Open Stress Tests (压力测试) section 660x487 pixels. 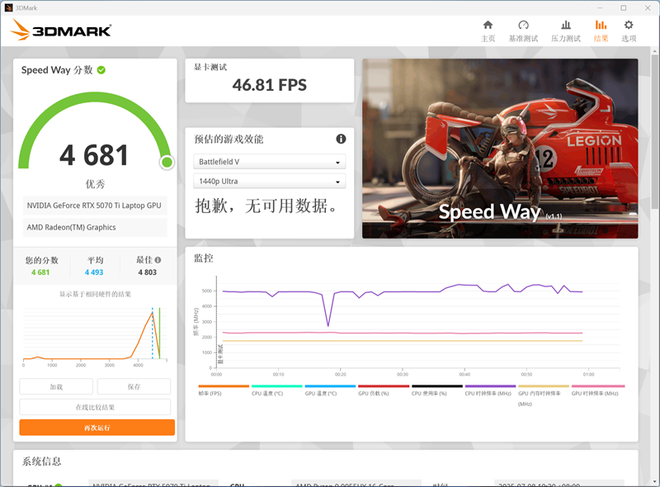coord(565,30)
